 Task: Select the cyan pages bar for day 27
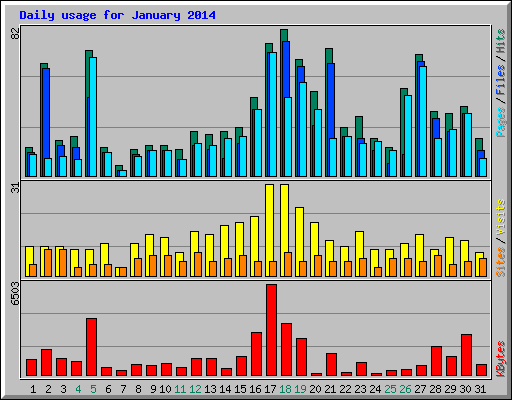(x=423, y=122)
